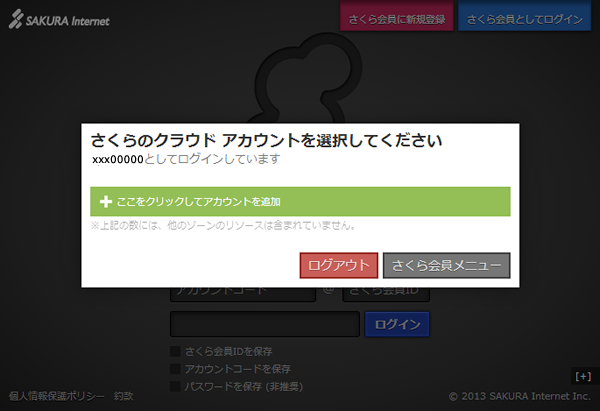
Task: Open the 個人情報保護ポリシー link
Action: 56,397
